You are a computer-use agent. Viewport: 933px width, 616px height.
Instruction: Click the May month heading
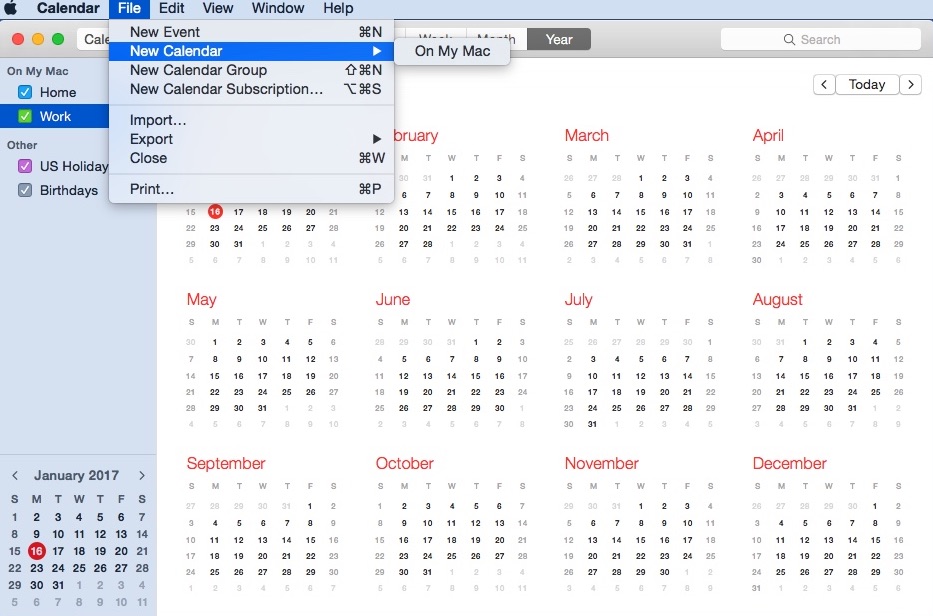[x=201, y=299]
